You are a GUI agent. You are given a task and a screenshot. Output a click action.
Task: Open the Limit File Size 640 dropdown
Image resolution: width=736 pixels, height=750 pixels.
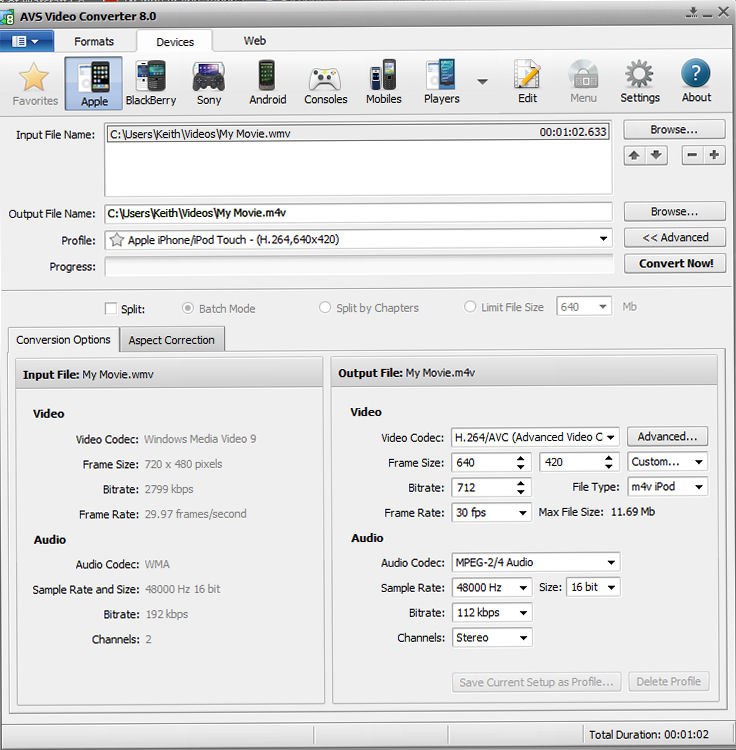(603, 307)
